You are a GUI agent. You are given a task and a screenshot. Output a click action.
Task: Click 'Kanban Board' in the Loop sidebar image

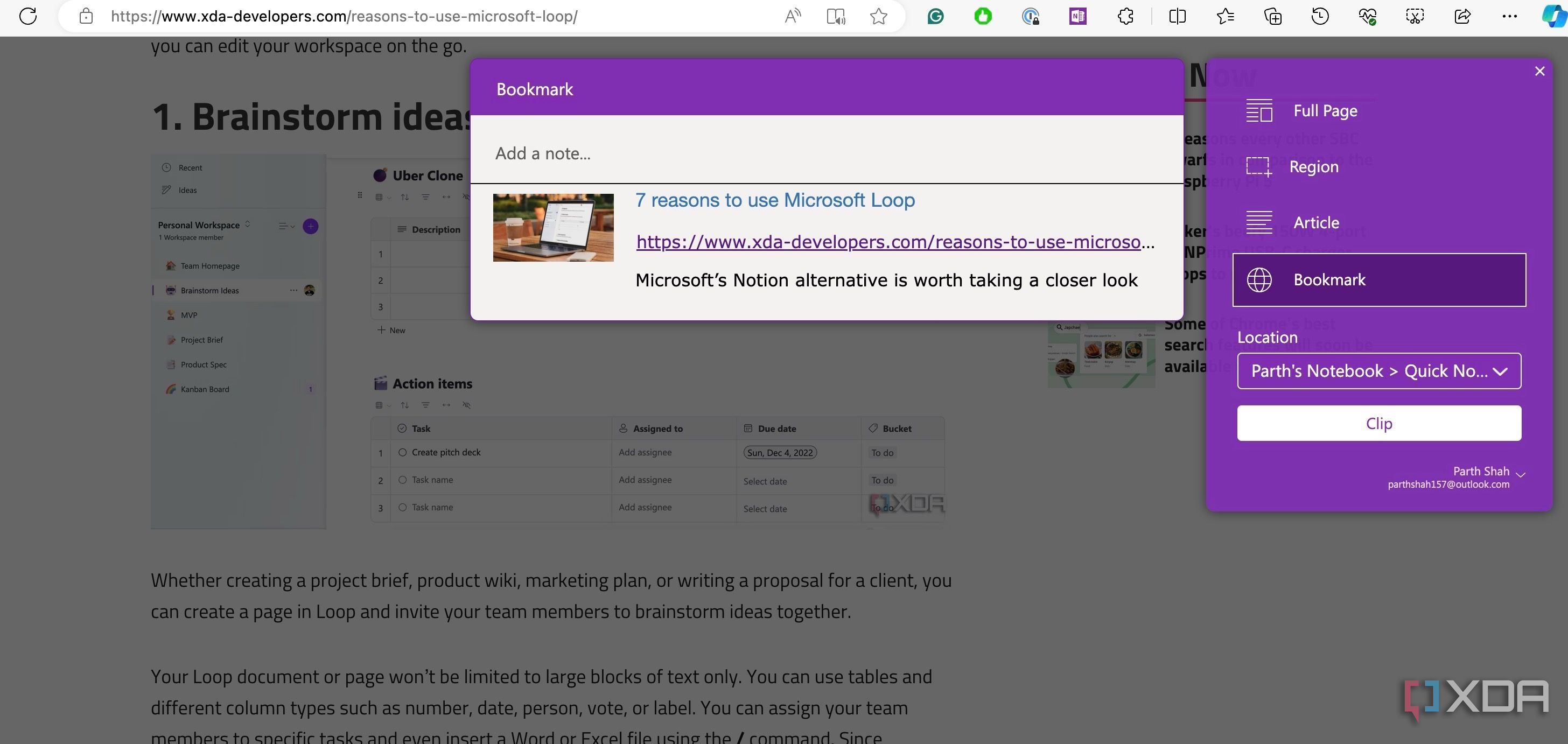205,389
